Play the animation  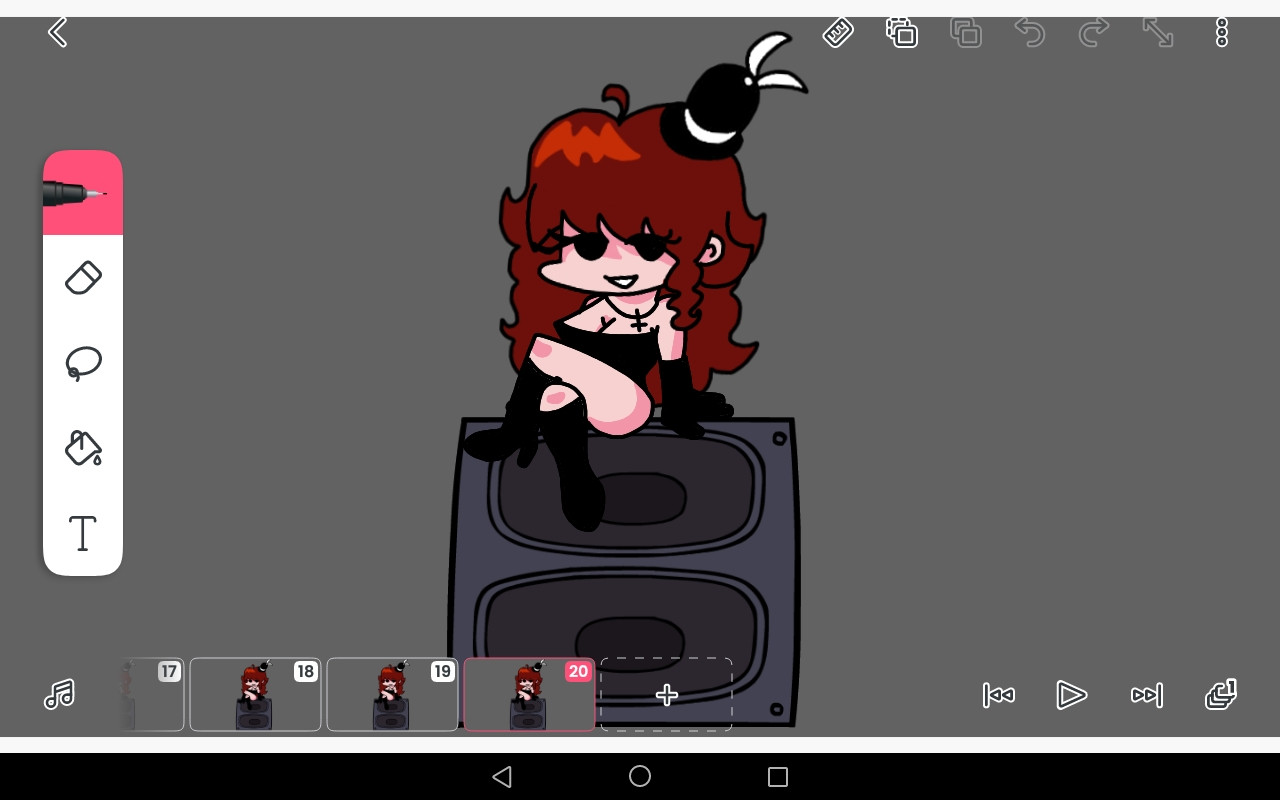pyautogui.click(x=1072, y=695)
